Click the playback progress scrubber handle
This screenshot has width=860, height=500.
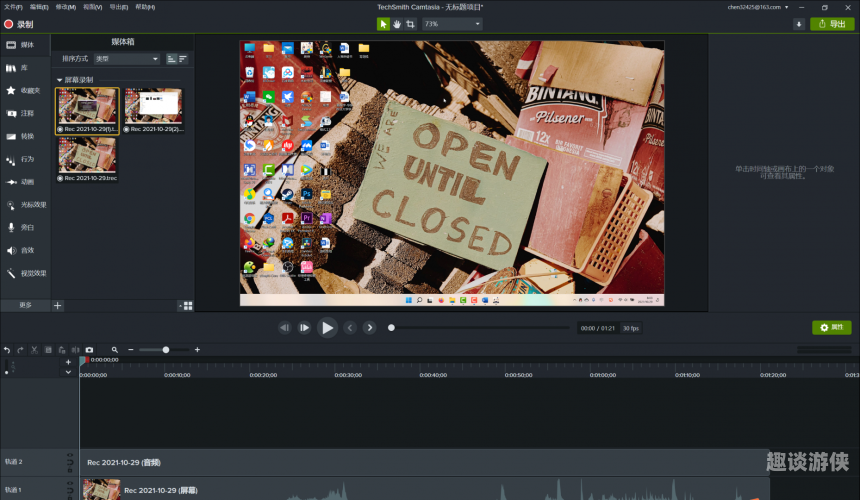click(391, 328)
